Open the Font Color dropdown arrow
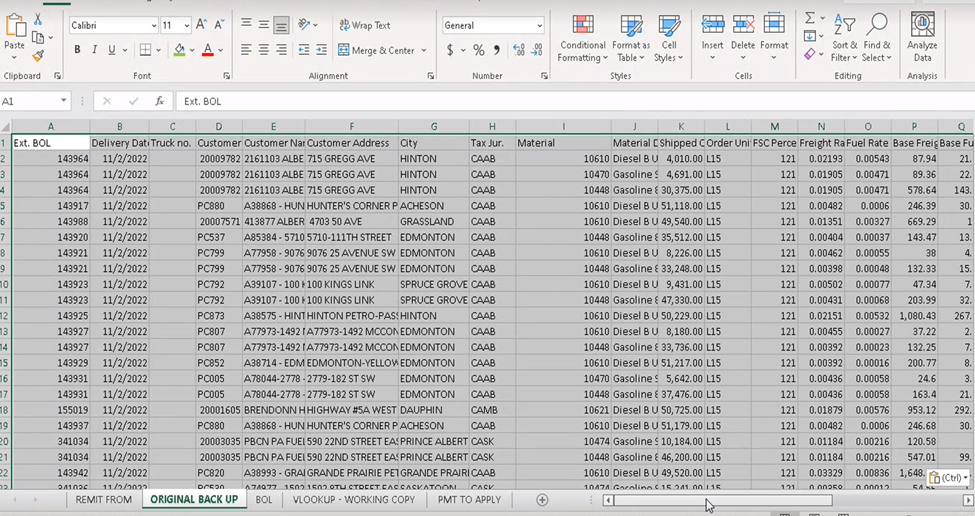The image size is (975, 516). pos(221,50)
